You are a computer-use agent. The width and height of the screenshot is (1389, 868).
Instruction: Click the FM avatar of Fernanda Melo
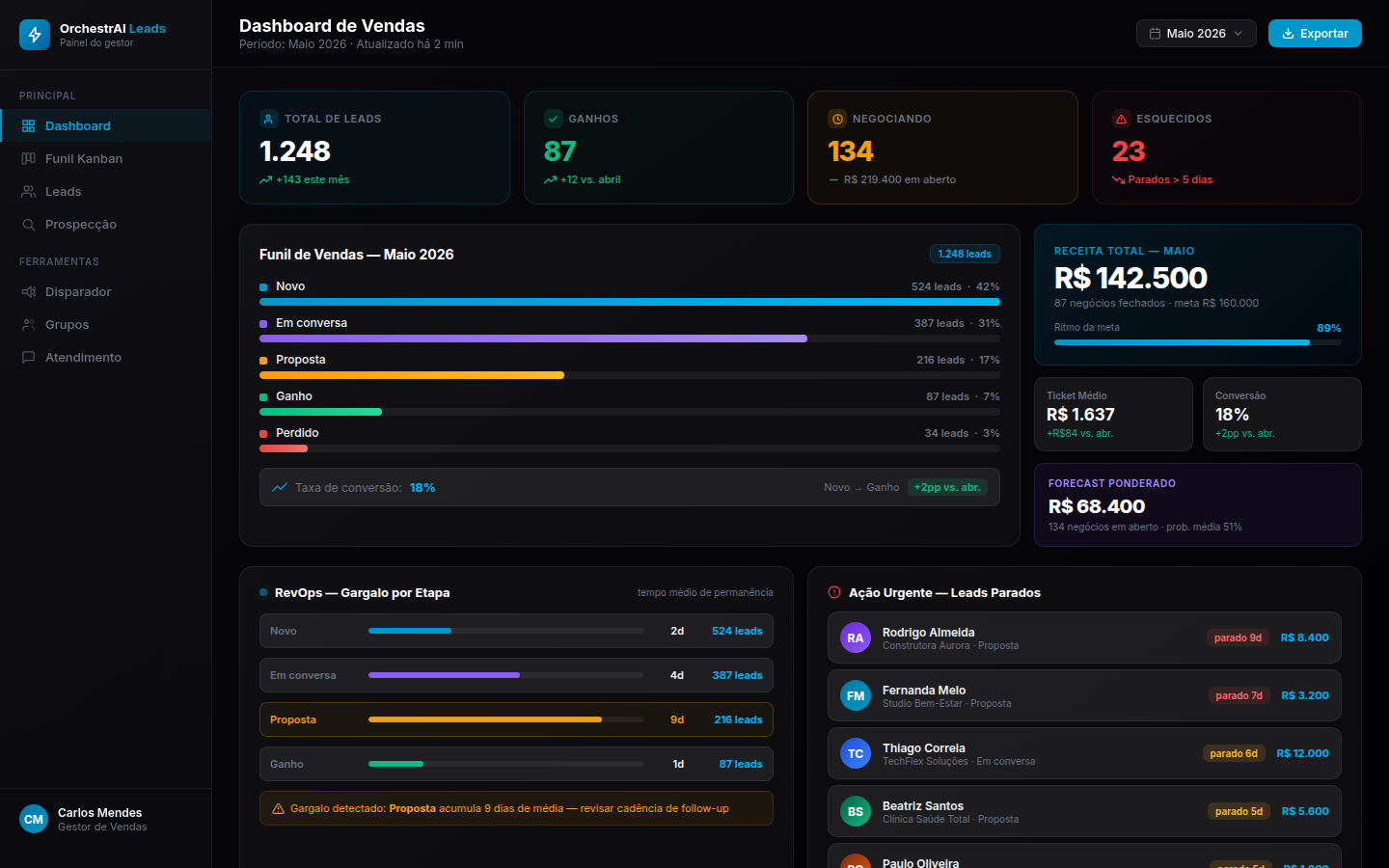tap(856, 696)
